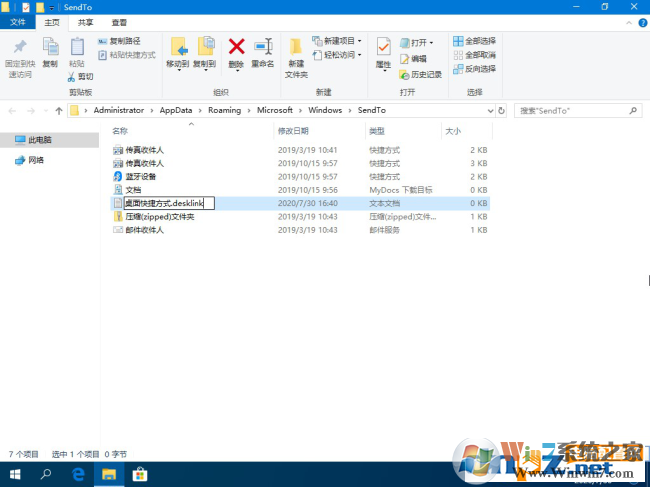Click Invert selection (反向选择)

coord(474,69)
